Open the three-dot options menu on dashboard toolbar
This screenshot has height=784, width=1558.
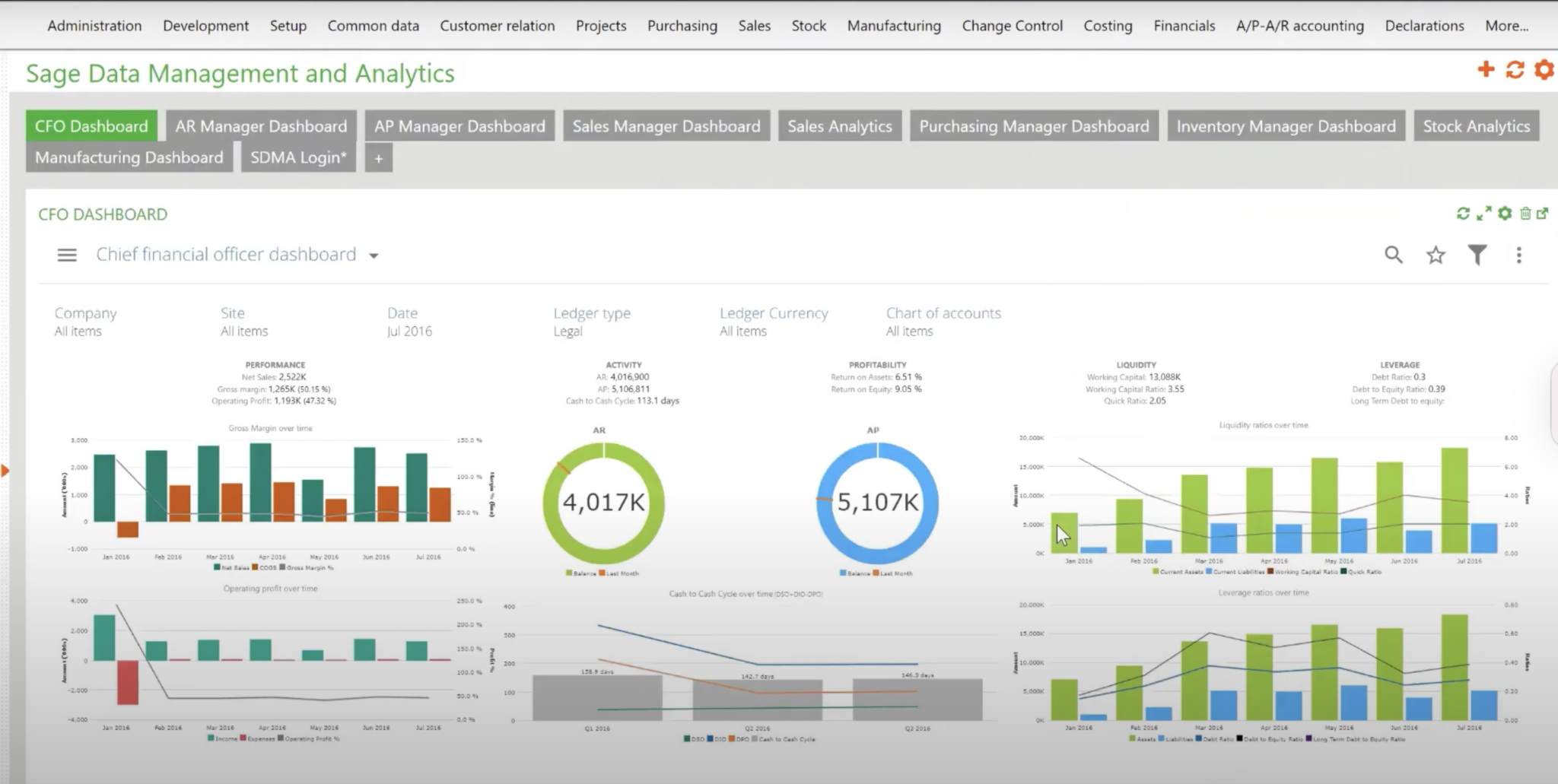click(1518, 255)
